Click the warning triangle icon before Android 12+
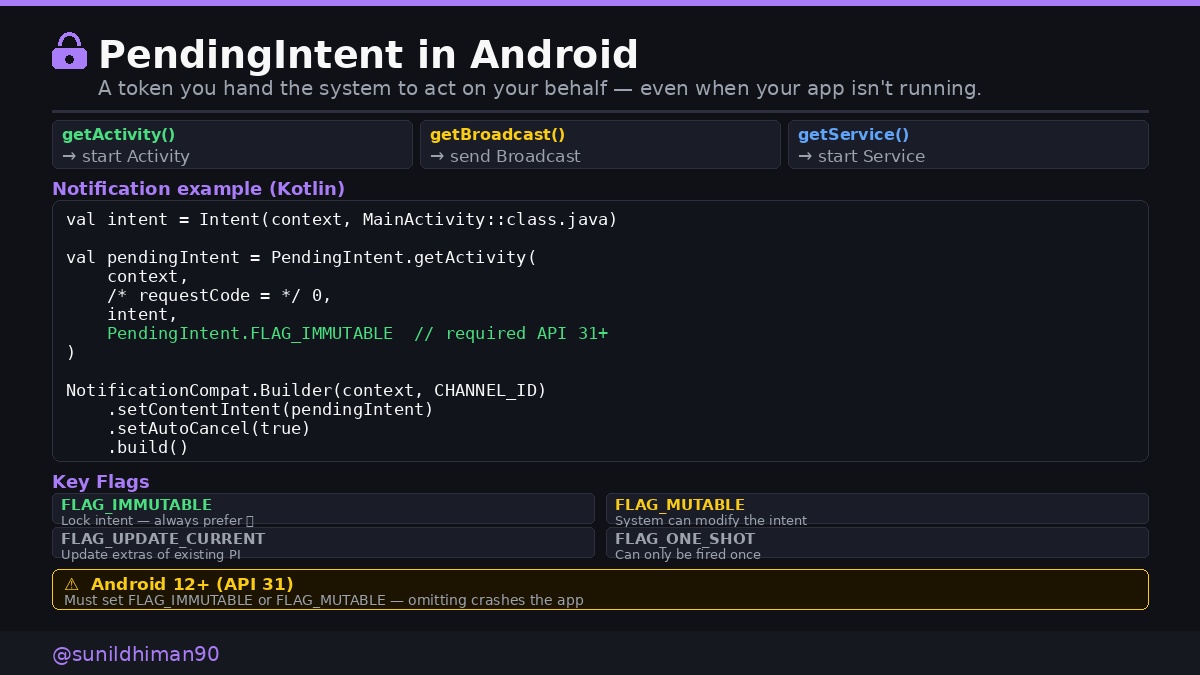 [x=71, y=584]
